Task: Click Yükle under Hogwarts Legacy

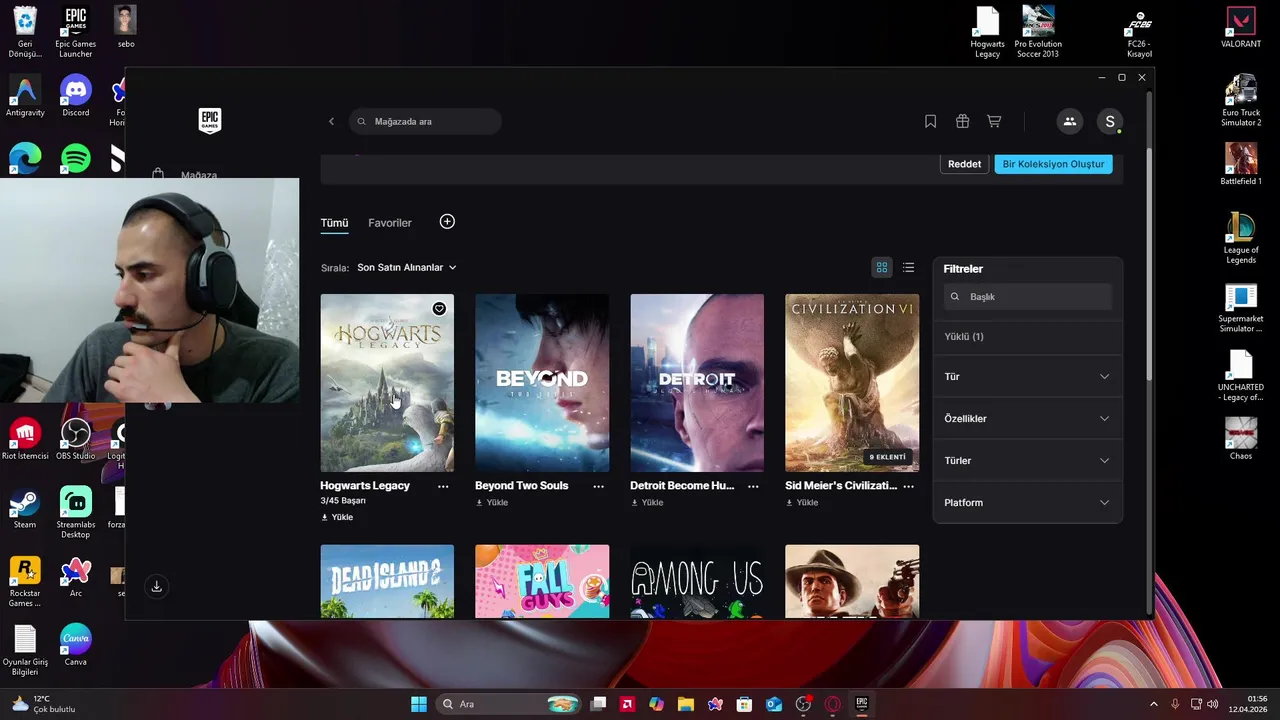Action: point(337,517)
